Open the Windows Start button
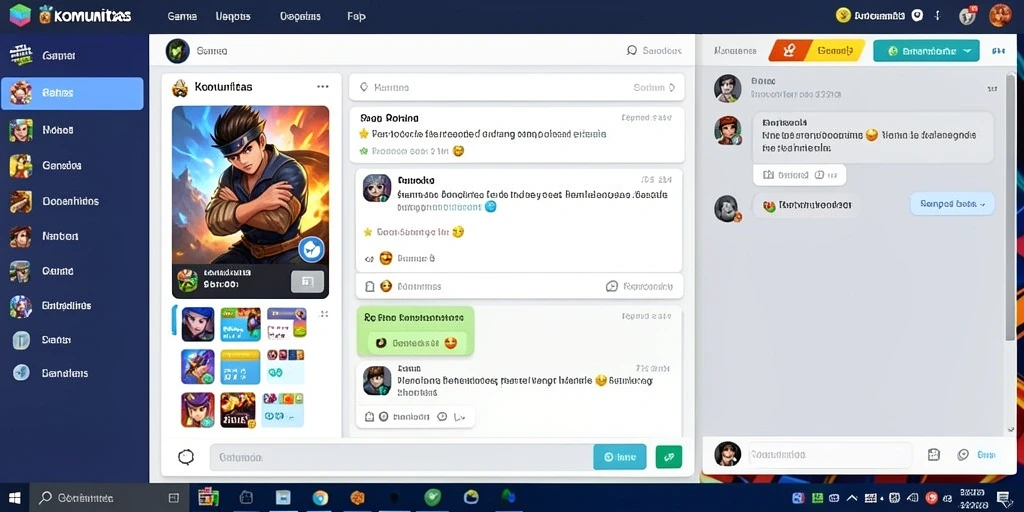The height and width of the screenshot is (512, 1024). pos(14,498)
